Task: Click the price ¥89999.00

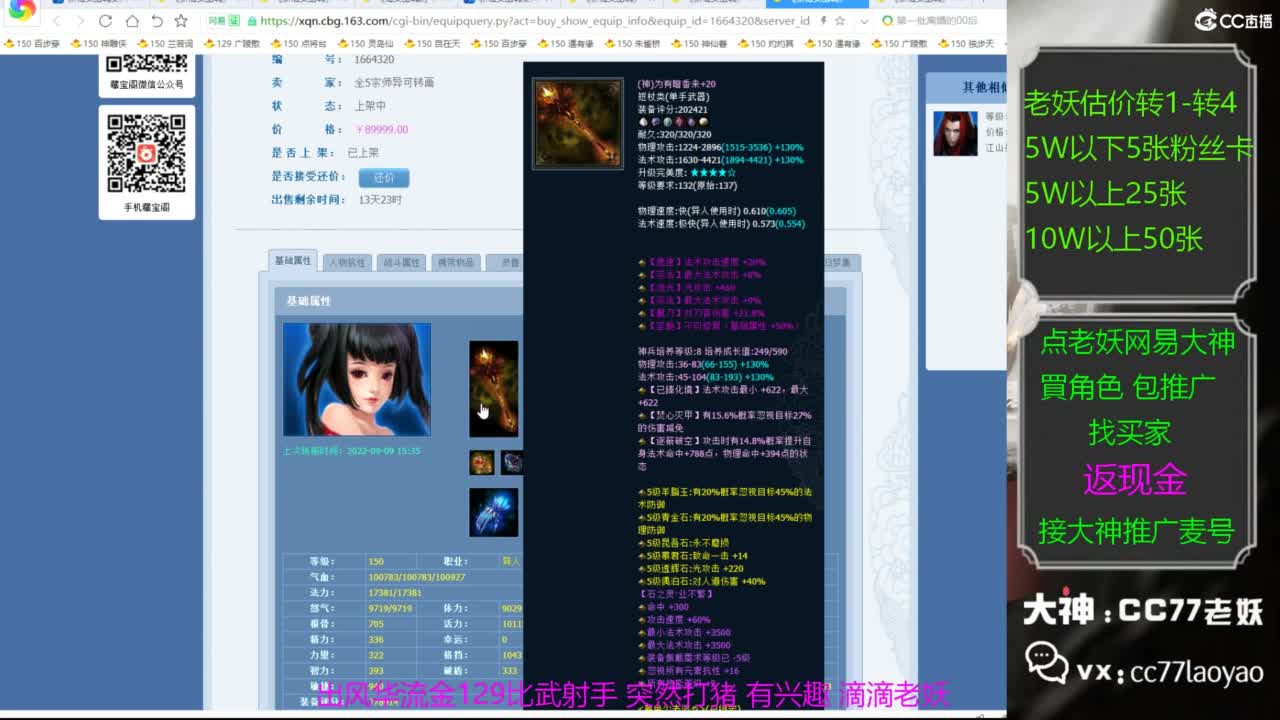Action: (x=381, y=129)
